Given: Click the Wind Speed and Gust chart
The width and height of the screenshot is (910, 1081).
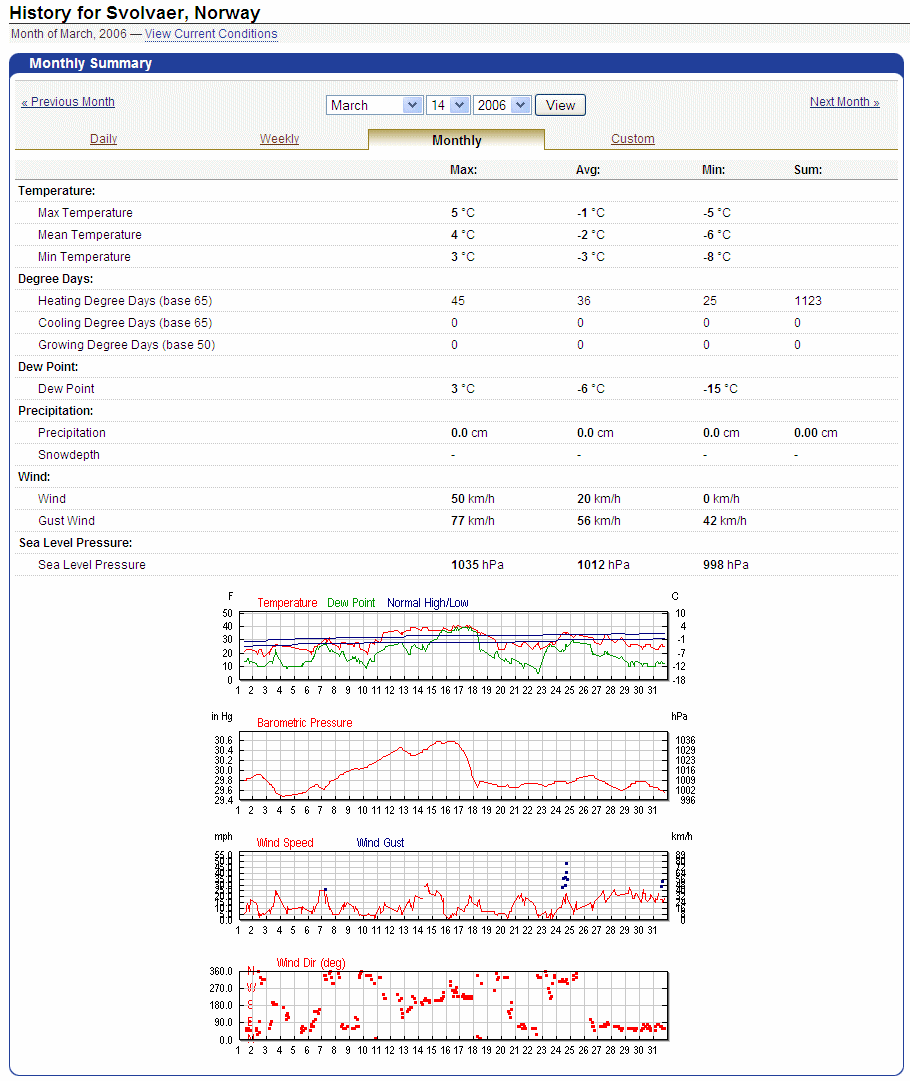Looking at the screenshot, I should (453, 885).
